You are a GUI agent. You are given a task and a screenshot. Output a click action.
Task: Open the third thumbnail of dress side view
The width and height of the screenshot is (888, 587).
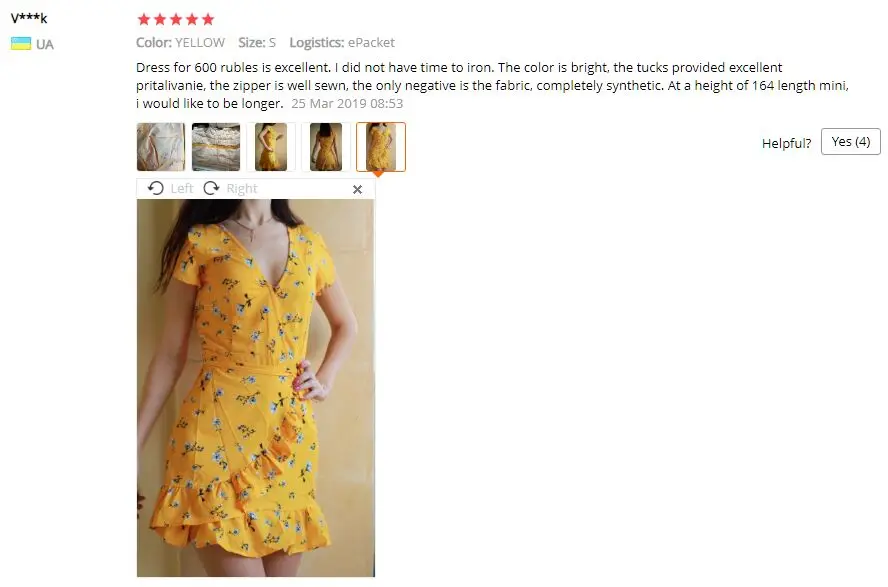tap(271, 147)
